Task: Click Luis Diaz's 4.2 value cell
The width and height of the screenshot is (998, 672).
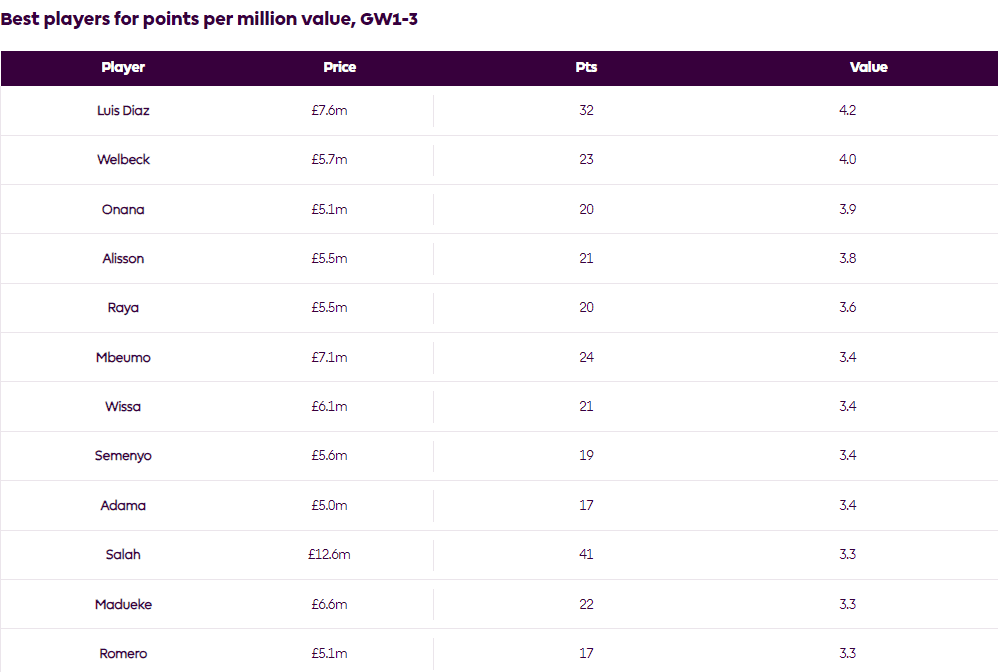Action: [847, 111]
